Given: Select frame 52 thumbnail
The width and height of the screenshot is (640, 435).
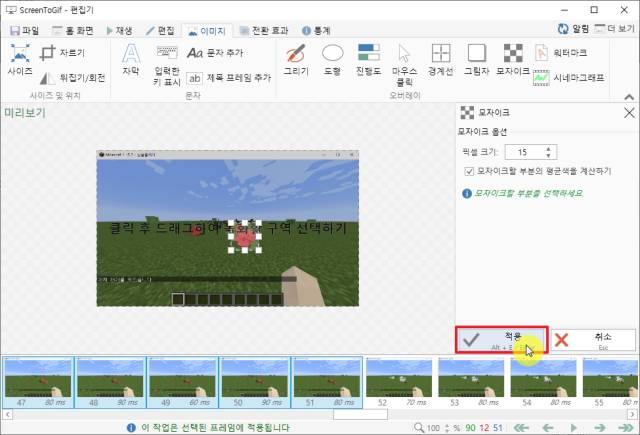Looking at the screenshot, I should pyautogui.click(x=399, y=382).
